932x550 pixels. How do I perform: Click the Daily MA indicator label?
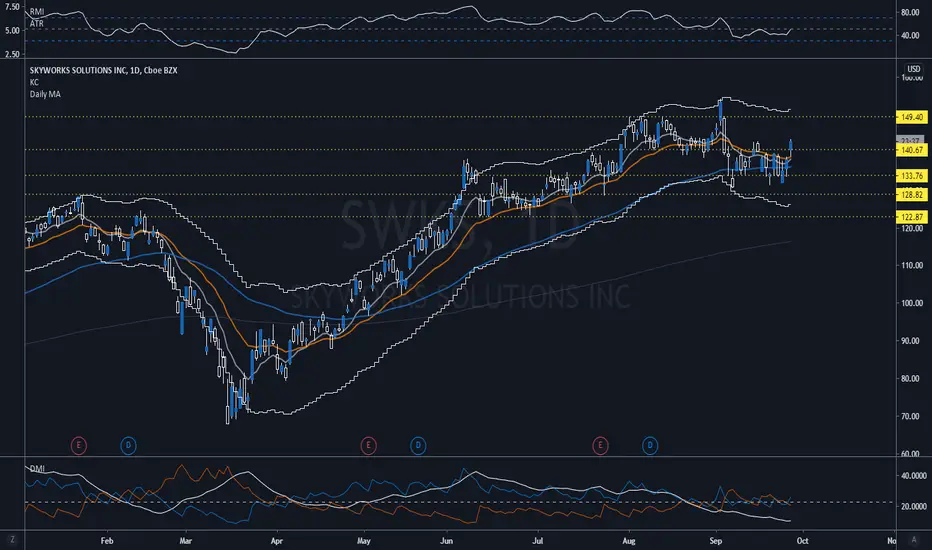click(x=45, y=94)
